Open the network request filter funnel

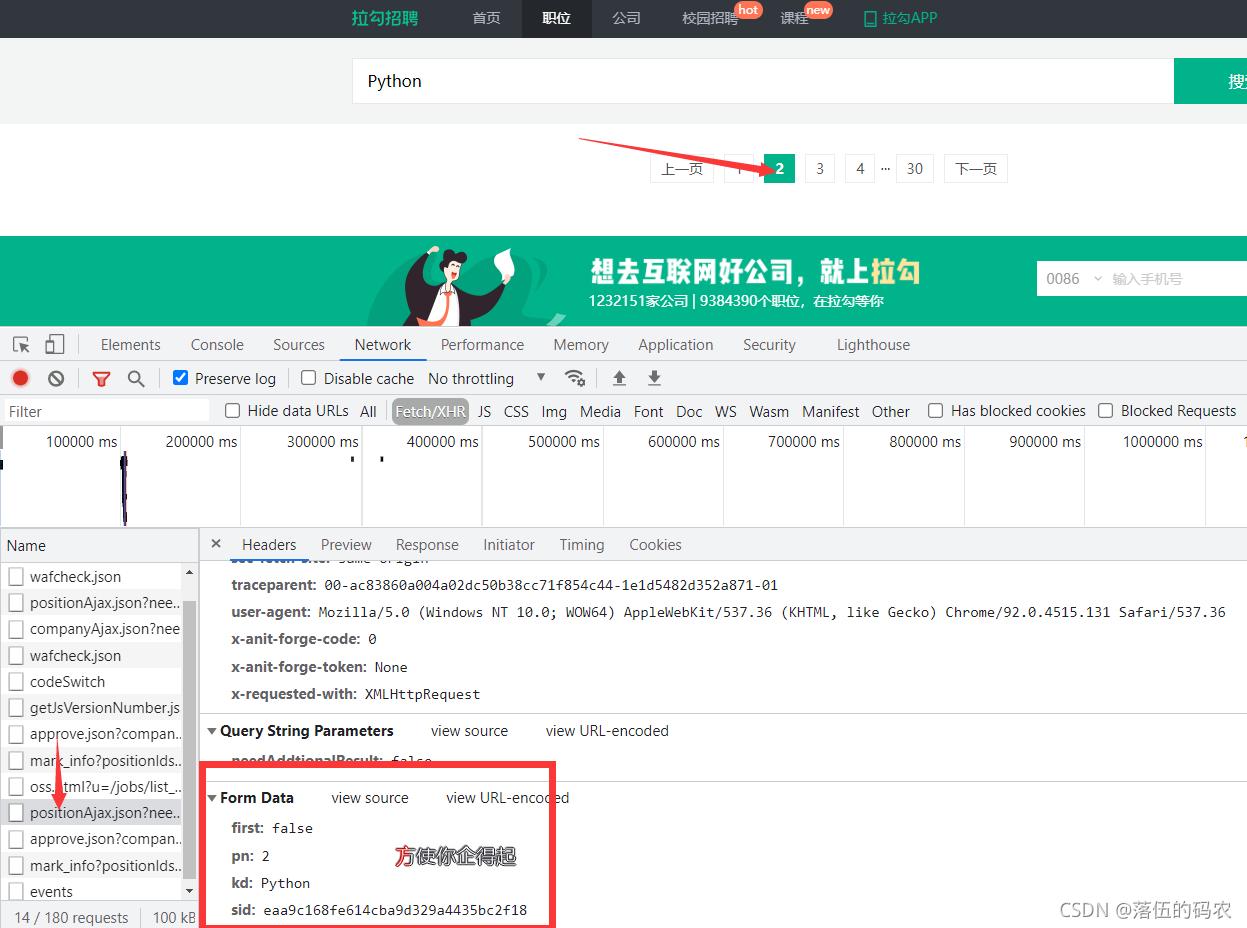click(100, 378)
